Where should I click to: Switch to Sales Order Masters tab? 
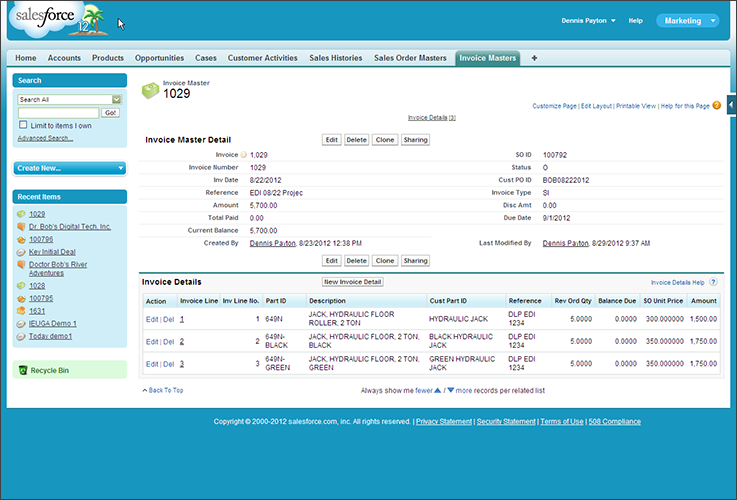point(410,58)
